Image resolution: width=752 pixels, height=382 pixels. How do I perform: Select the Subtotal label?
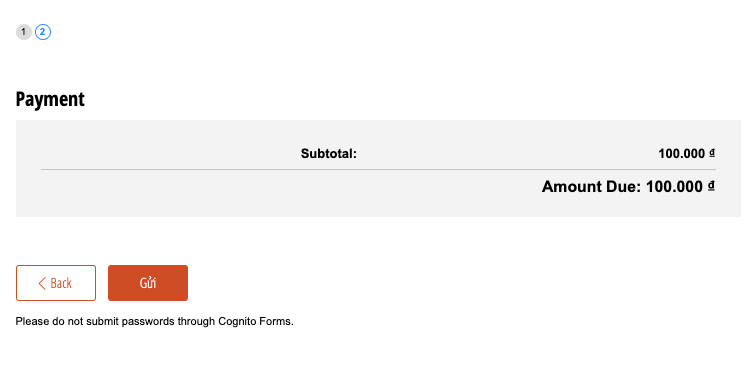329,153
